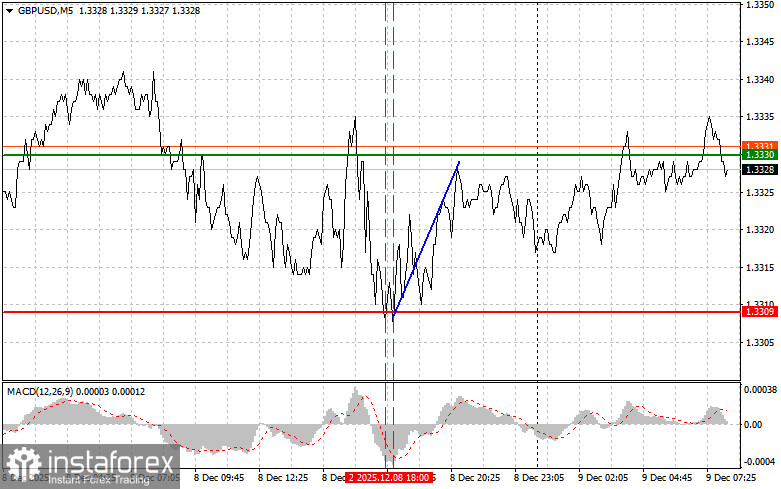Click the 8 Dec 12:25 time label

tap(283, 478)
